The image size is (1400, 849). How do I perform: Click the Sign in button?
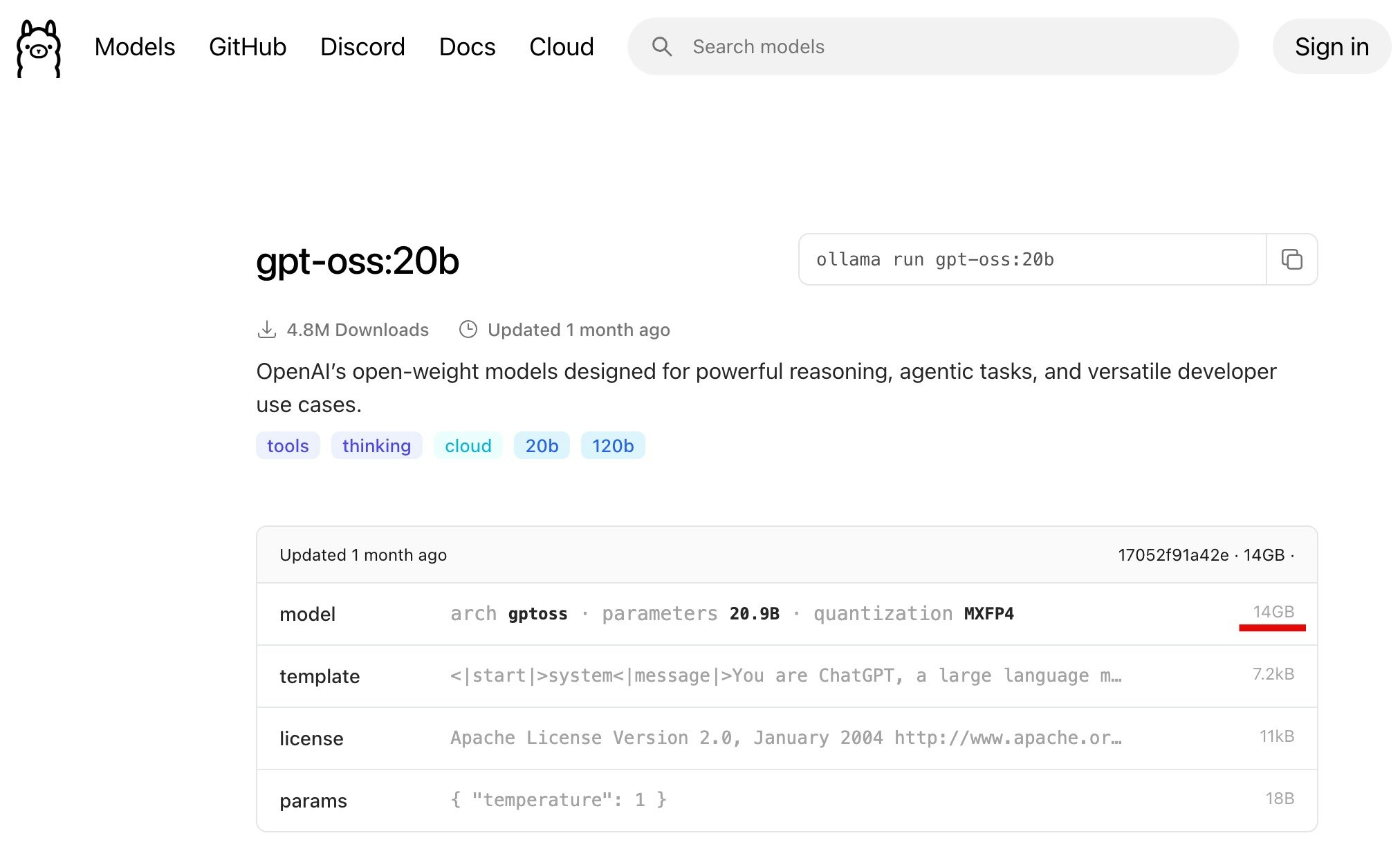click(x=1332, y=47)
